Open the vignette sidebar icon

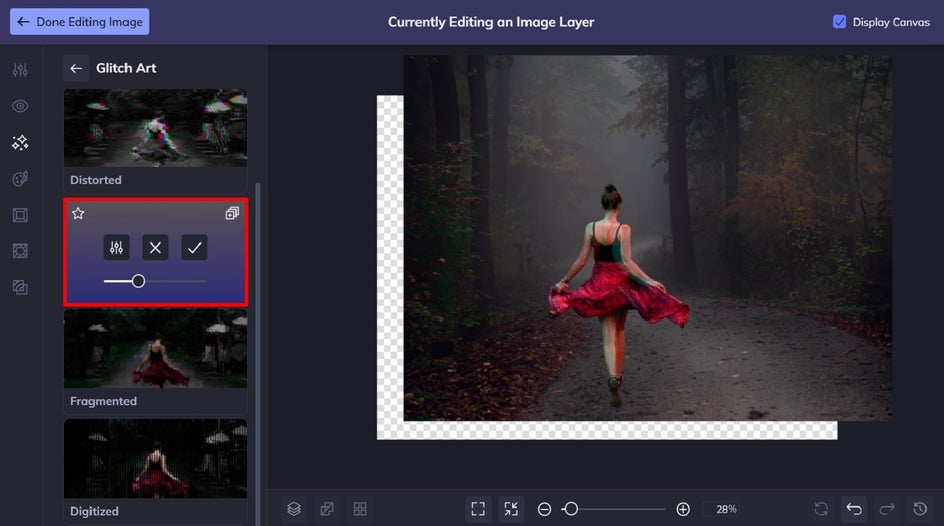click(20, 251)
